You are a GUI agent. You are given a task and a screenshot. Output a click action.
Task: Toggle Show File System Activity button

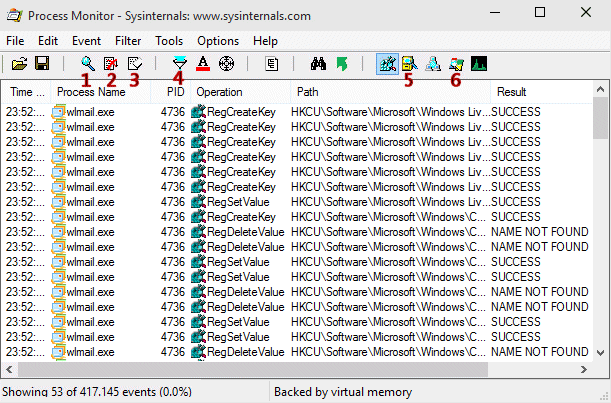pyautogui.click(x=410, y=64)
